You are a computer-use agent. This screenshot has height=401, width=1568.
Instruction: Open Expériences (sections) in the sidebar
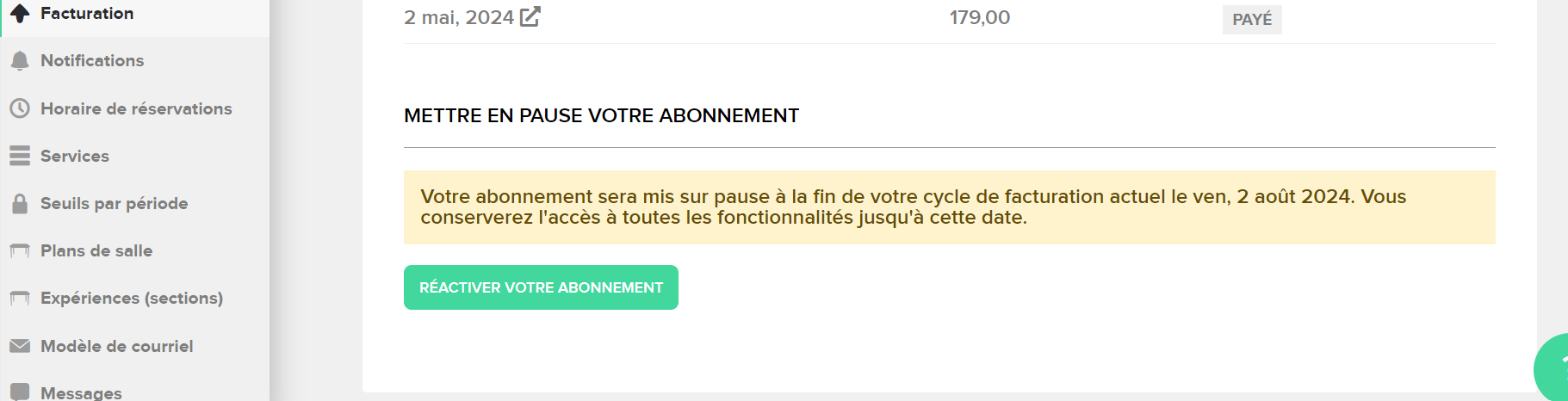coord(132,298)
